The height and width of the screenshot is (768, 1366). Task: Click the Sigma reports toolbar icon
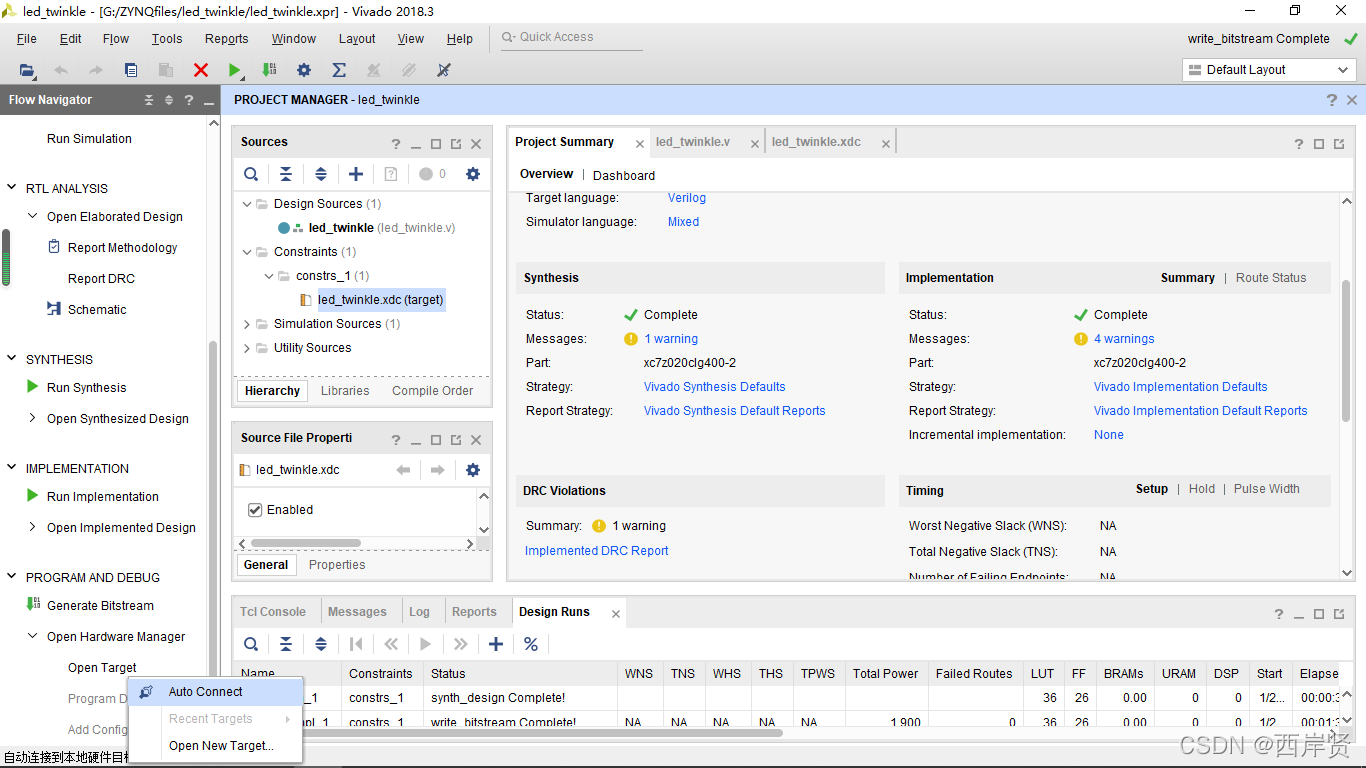coord(339,70)
